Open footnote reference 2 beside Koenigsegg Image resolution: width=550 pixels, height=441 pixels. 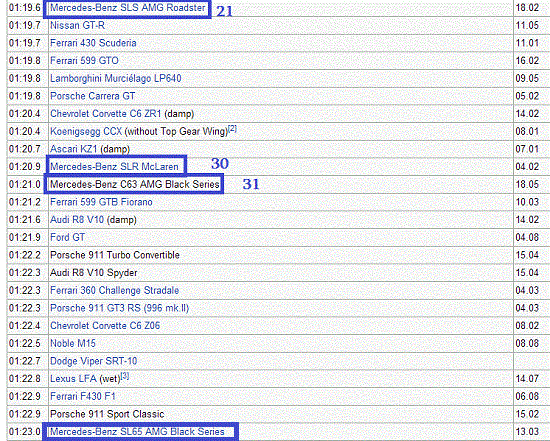[233, 129]
